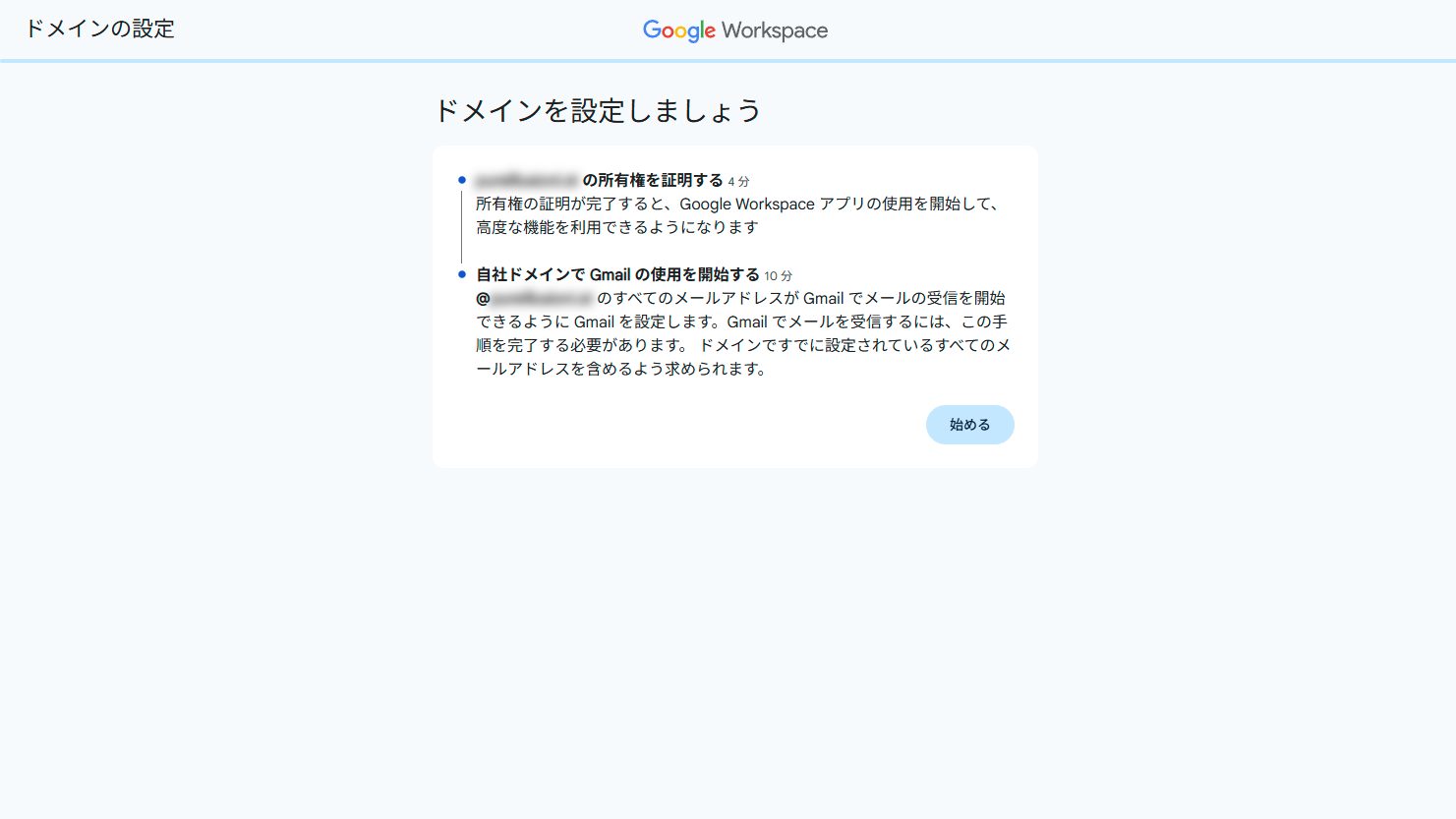Click the vertical line connecting both steps
This screenshot has height=819, width=1456.
click(462, 227)
